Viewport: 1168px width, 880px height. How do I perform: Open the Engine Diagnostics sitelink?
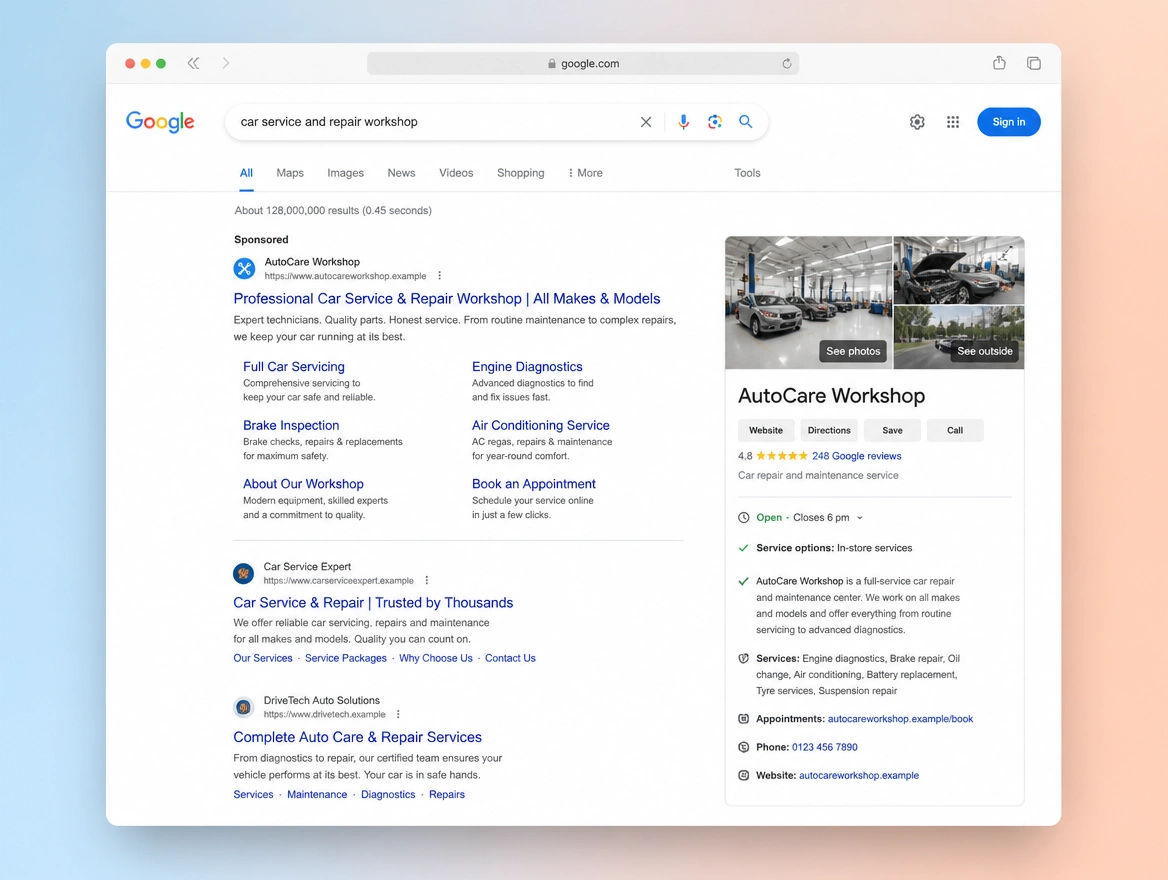(527, 367)
